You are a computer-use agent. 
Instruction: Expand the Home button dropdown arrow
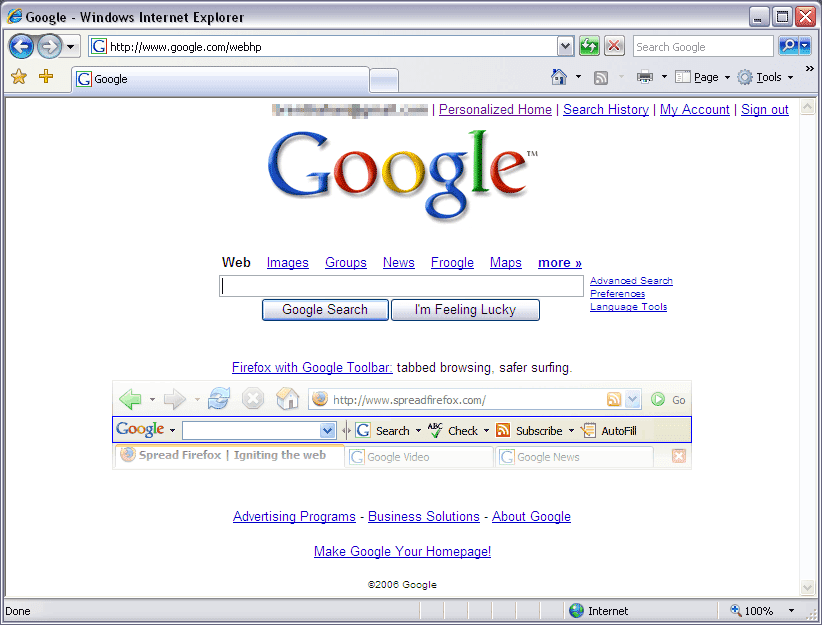[x=578, y=77]
